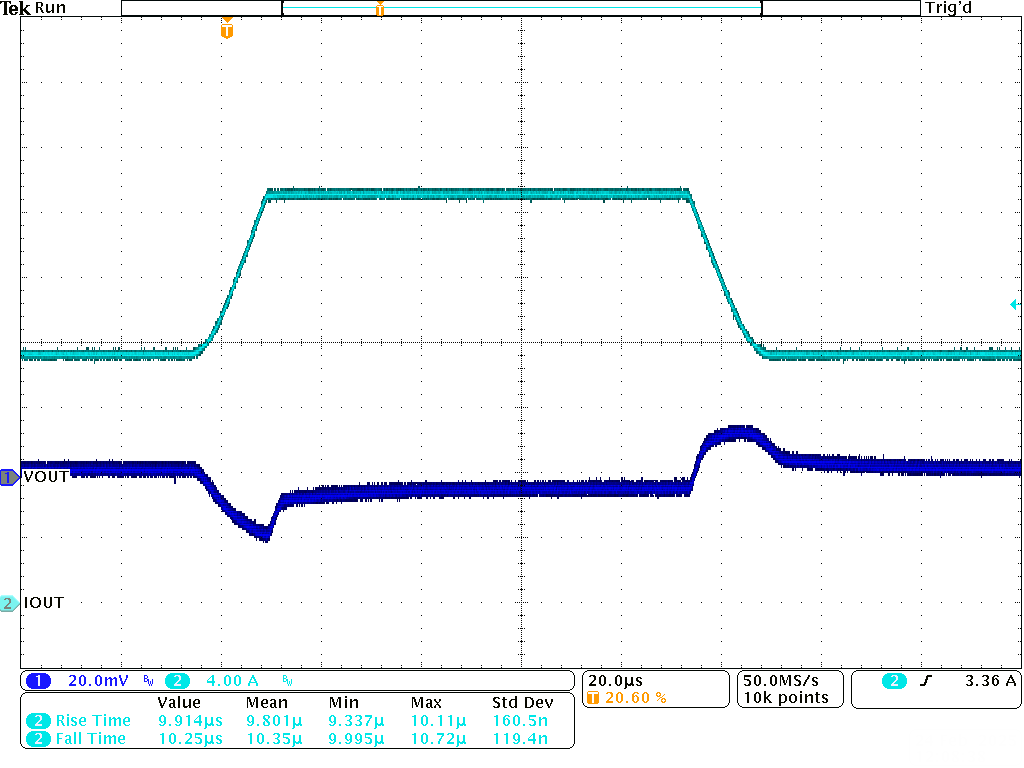The width and height of the screenshot is (1024, 768).
Task: Click the channel 2 ground marker beside IOUT
Action: click(9, 603)
